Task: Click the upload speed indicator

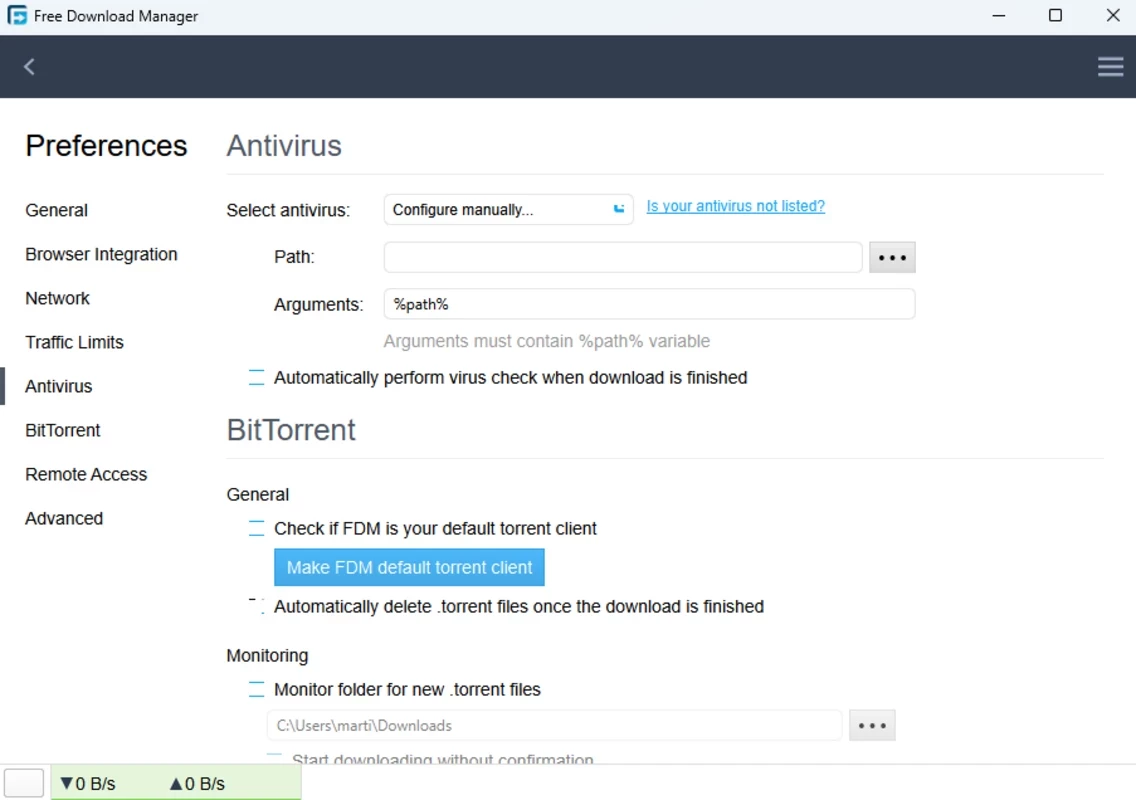Action: click(197, 783)
